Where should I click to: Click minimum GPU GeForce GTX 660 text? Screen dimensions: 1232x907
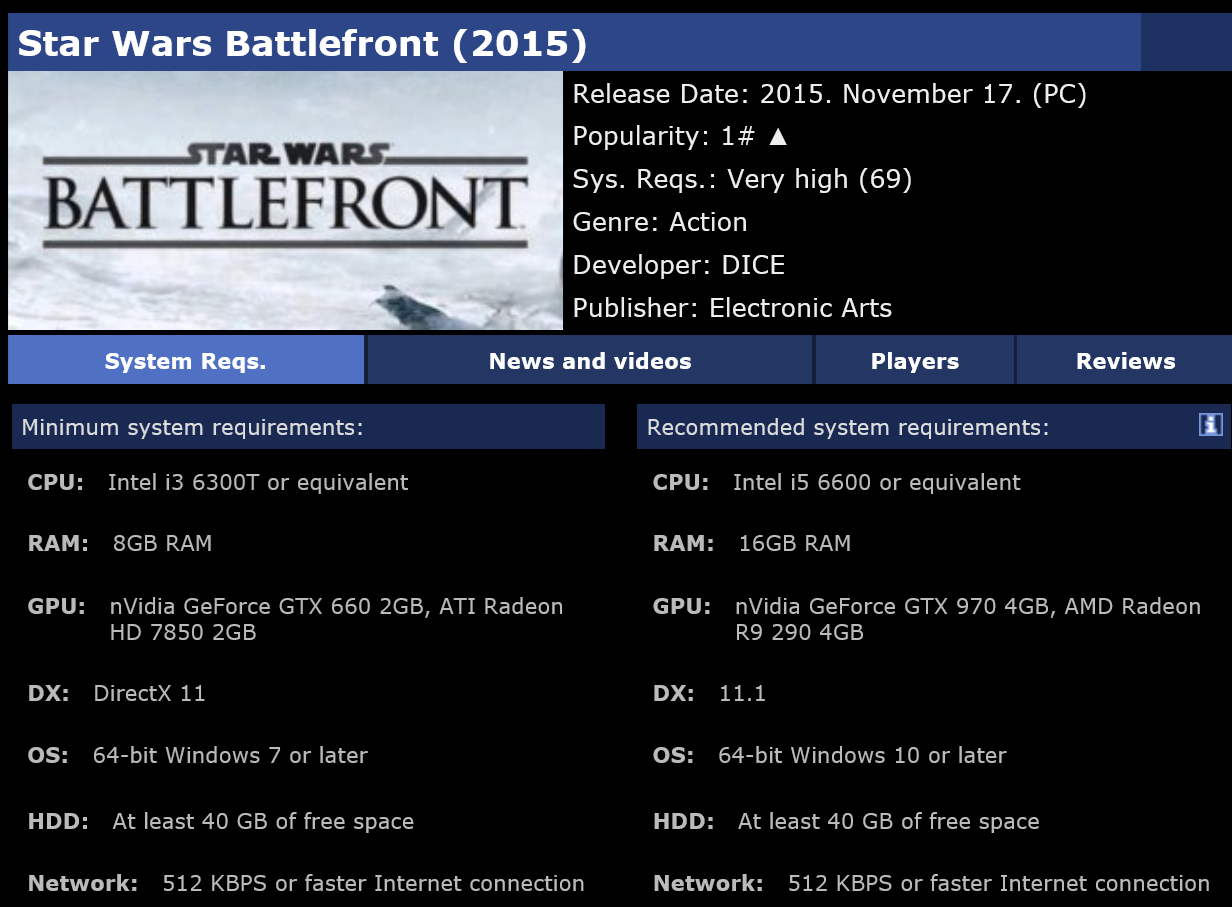[x=337, y=619]
